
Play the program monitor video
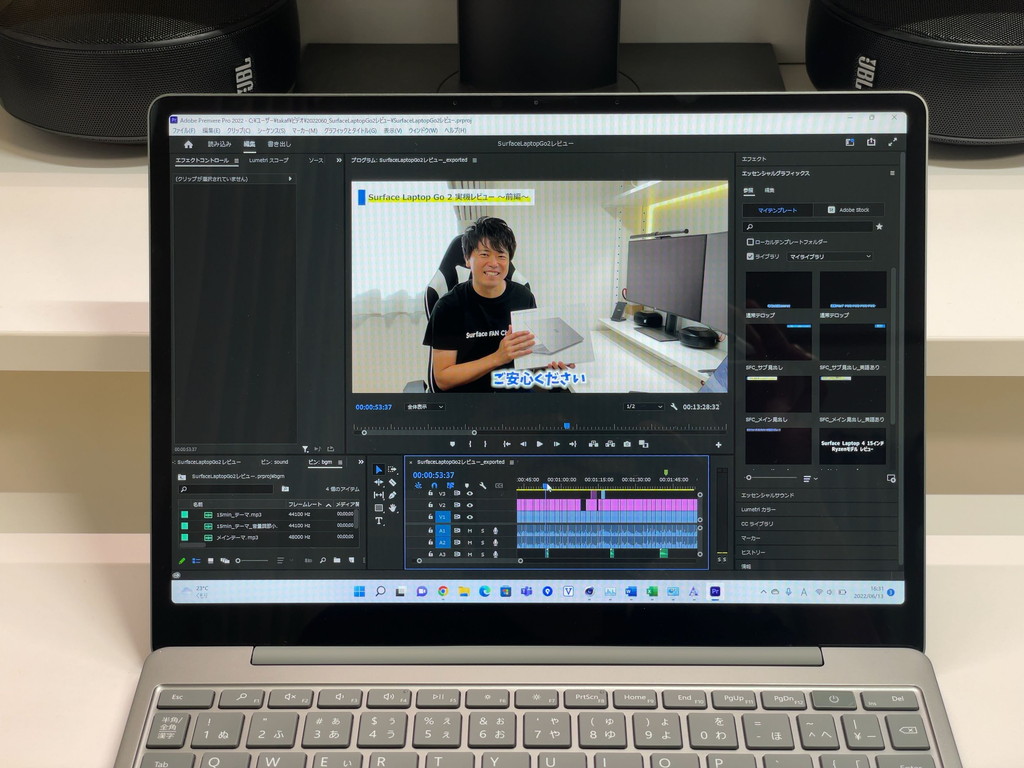point(539,444)
